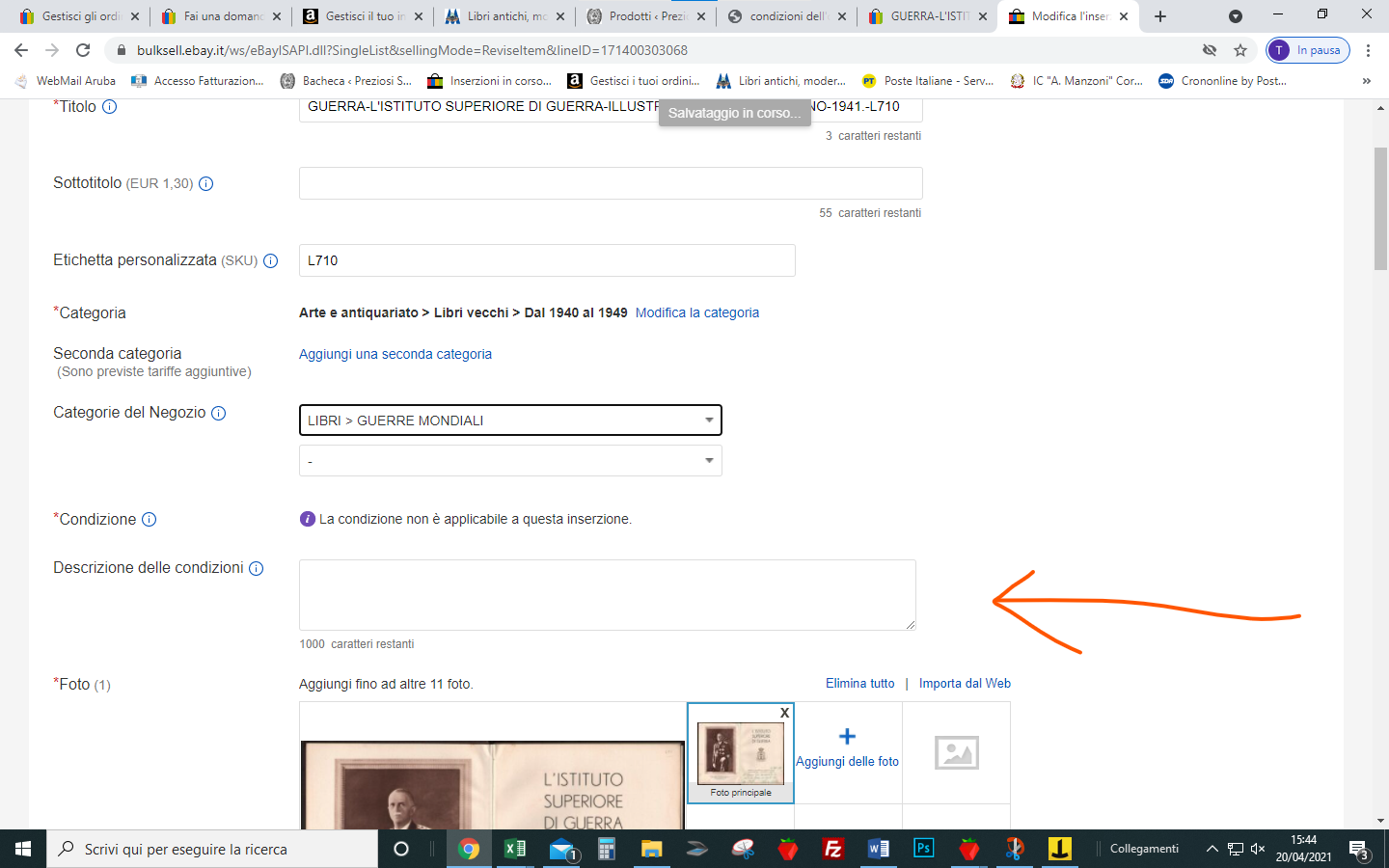Click the info icon beside Sottotitolo

205,183
